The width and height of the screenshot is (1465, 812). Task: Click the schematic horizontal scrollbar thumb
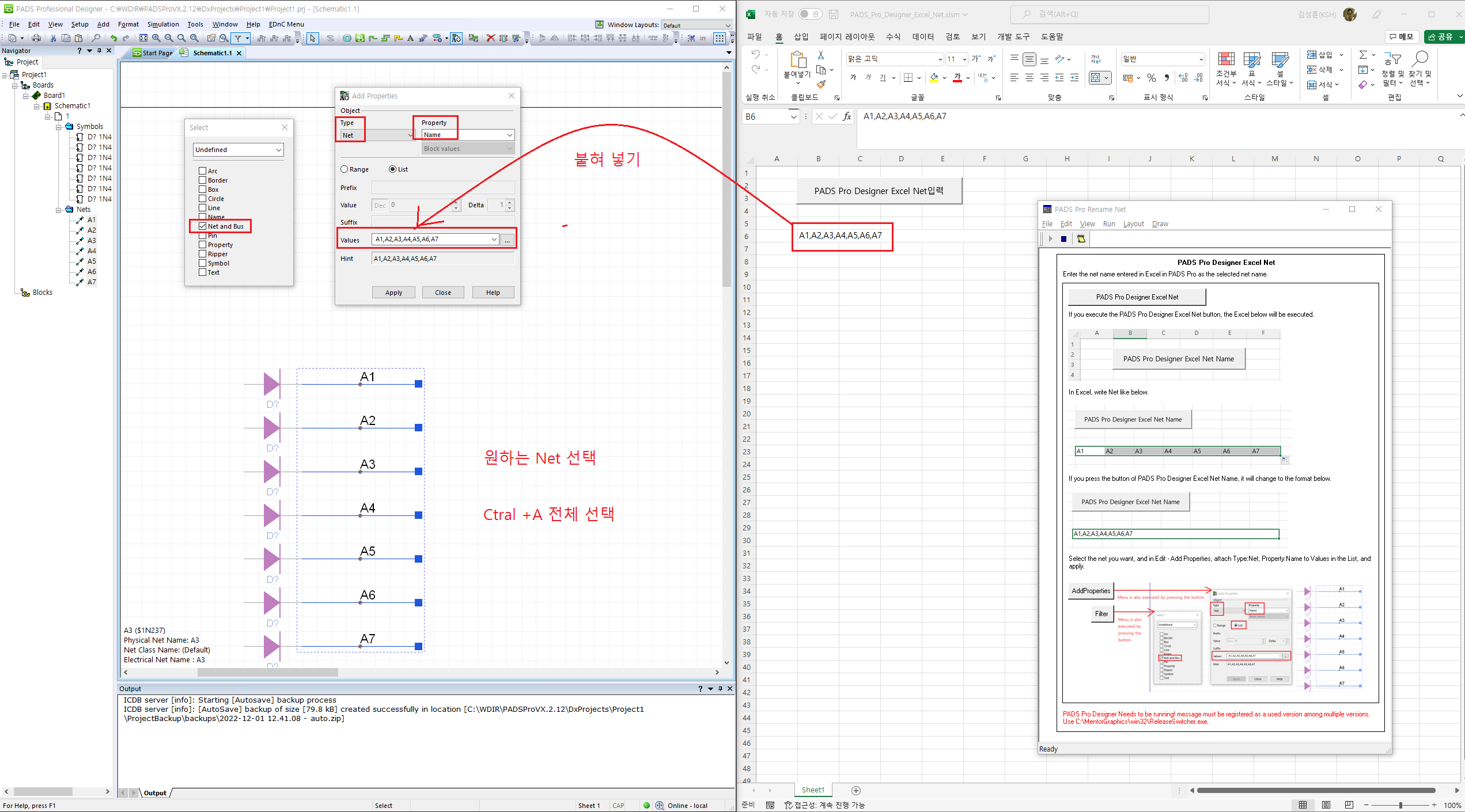click(268, 672)
